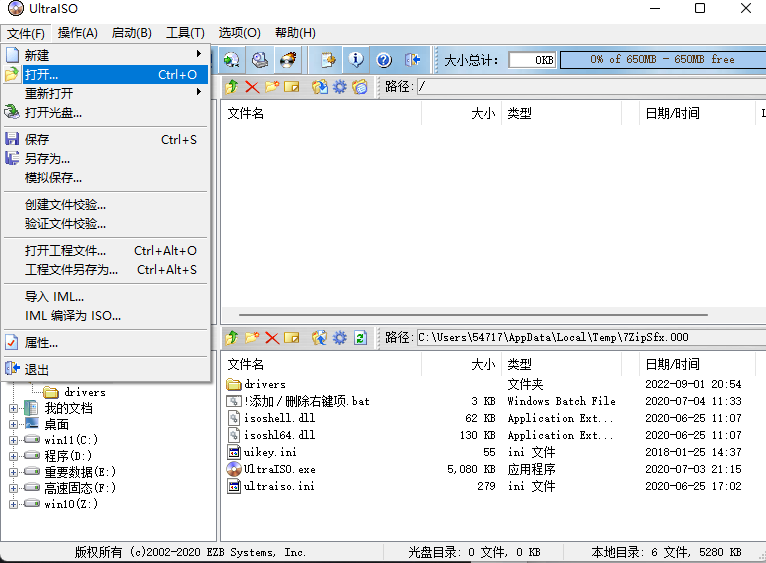Viewport: 766px width, 563px height.
Task: Click the extract icon in image toolbar
Action: click(320, 87)
